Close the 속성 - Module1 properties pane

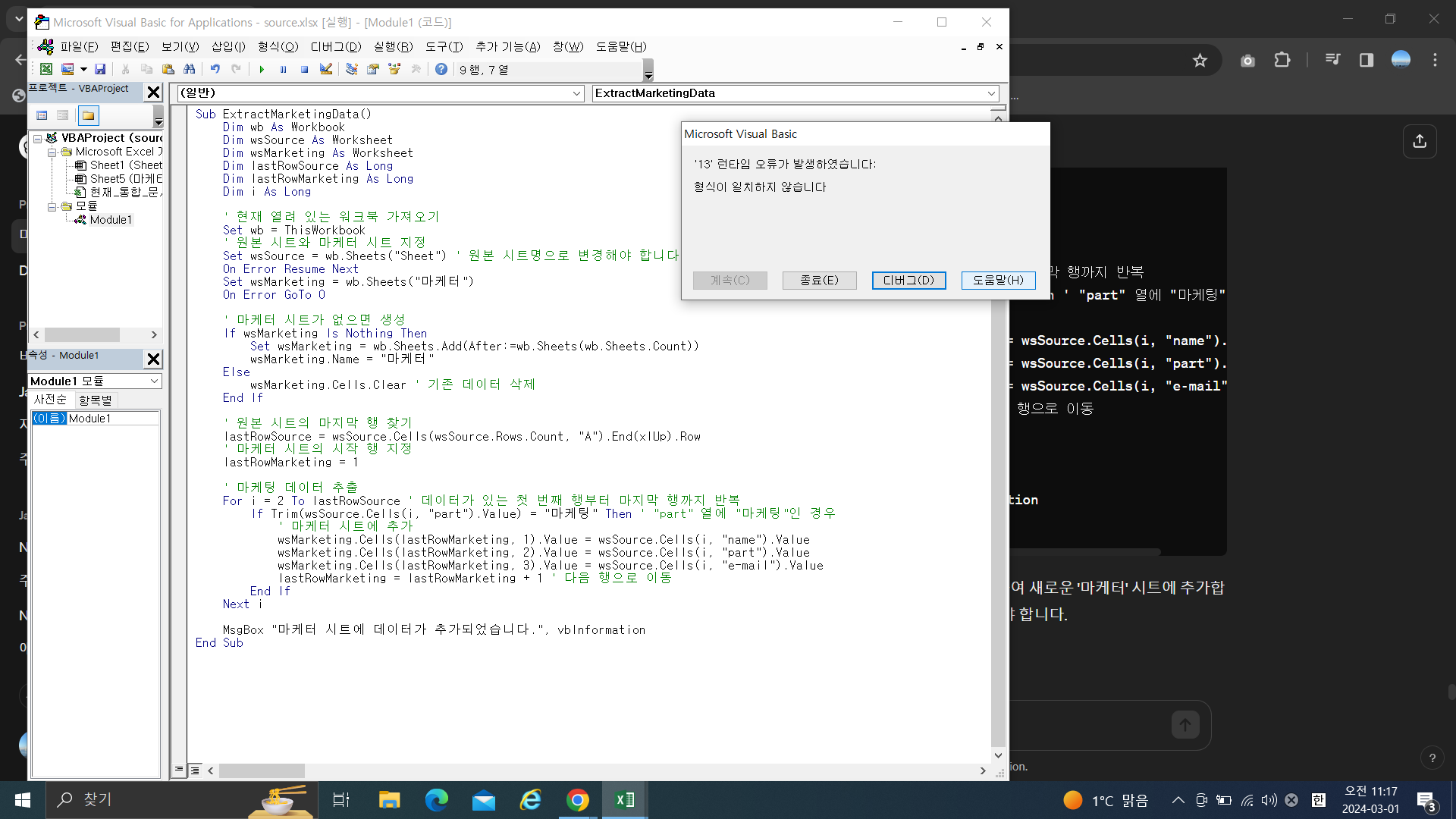(x=153, y=359)
